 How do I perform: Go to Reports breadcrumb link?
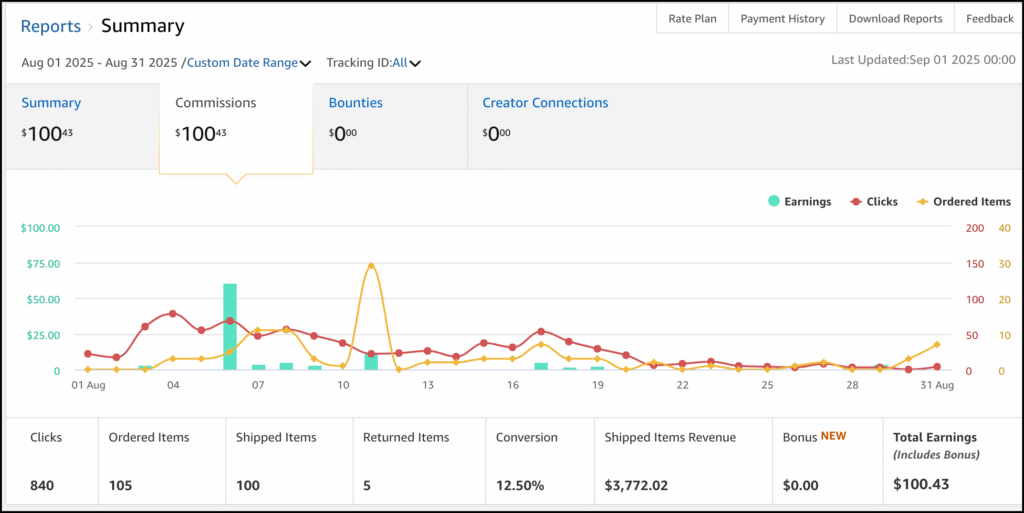pos(52,26)
